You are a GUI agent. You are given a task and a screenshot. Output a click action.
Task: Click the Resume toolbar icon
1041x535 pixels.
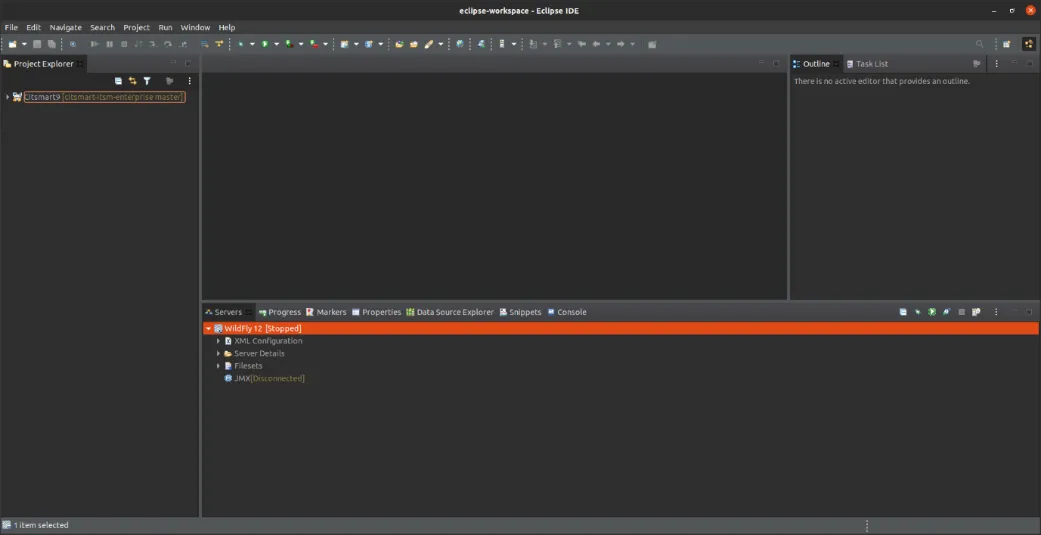point(94,44)
